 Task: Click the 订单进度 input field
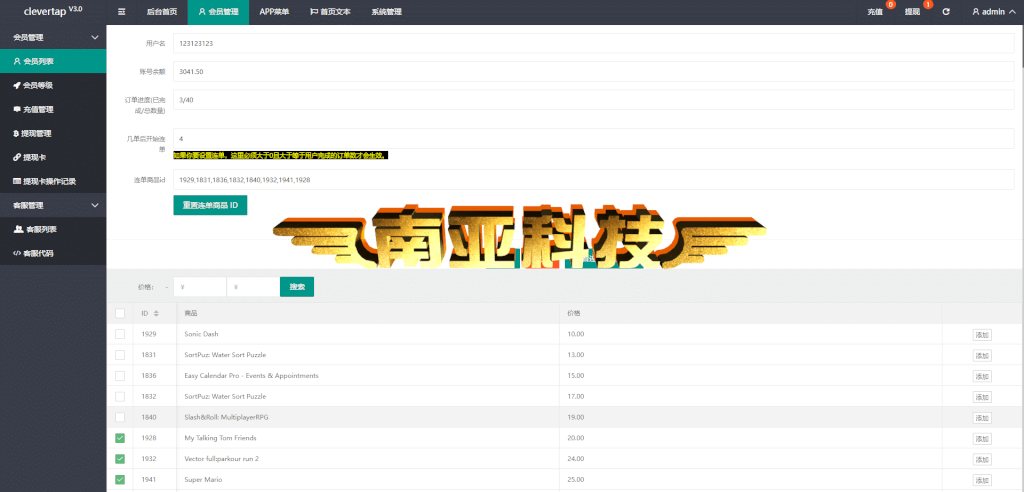[x=594, y=99]
